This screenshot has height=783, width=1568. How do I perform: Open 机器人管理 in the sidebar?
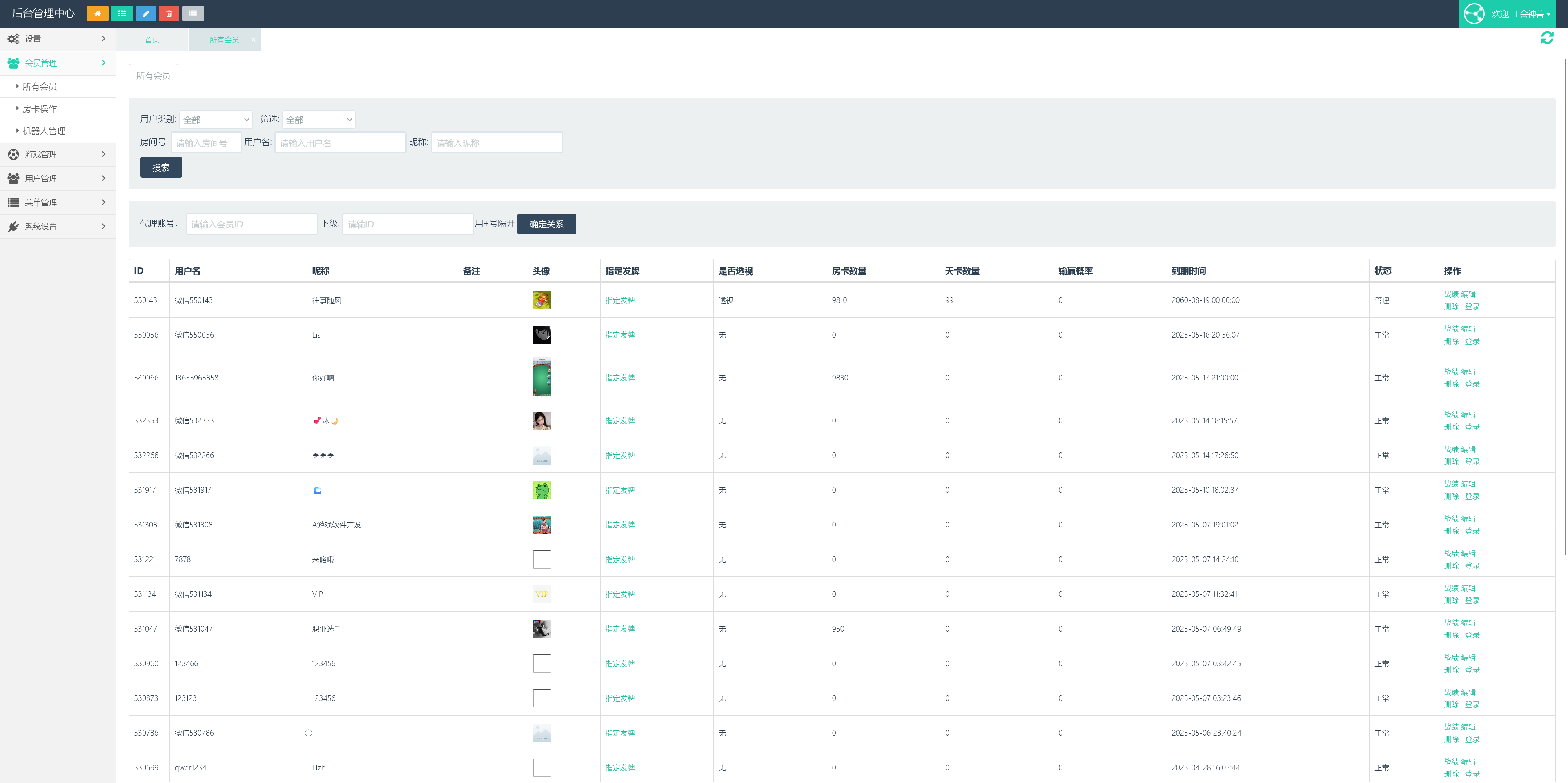44,131
